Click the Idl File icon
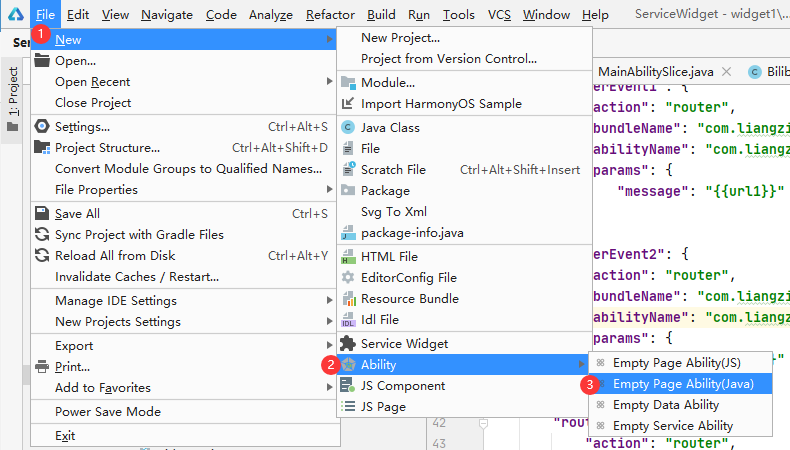The width and height of the screenshot is (790, 450). [x=348, y=319]
